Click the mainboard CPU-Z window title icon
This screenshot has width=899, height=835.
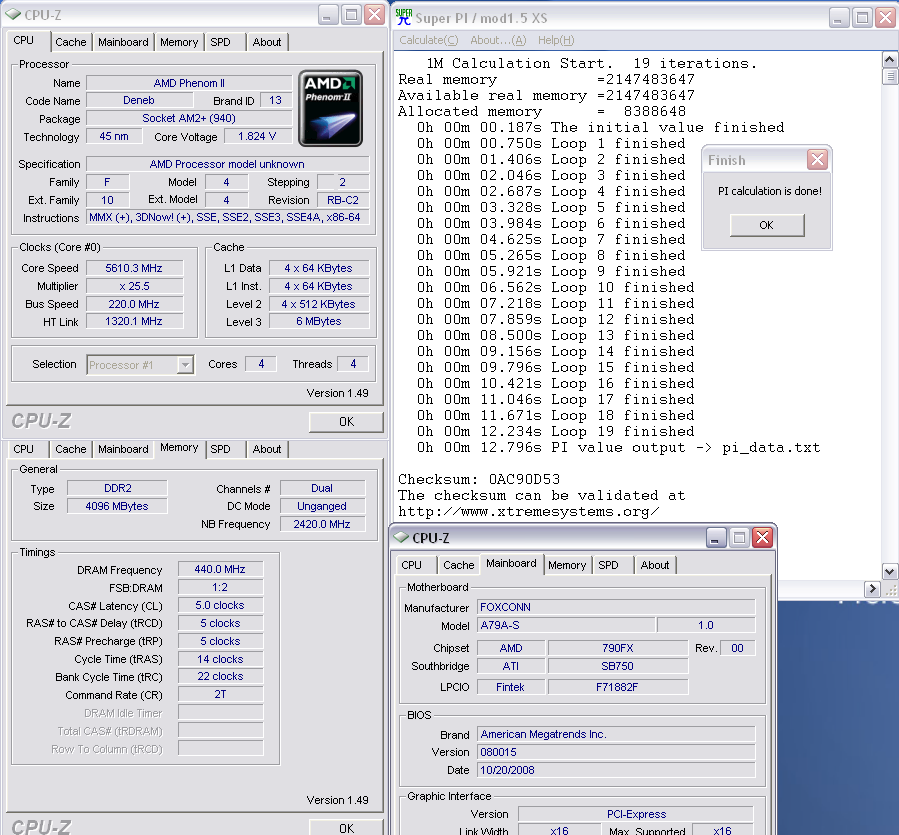(401, 537)
